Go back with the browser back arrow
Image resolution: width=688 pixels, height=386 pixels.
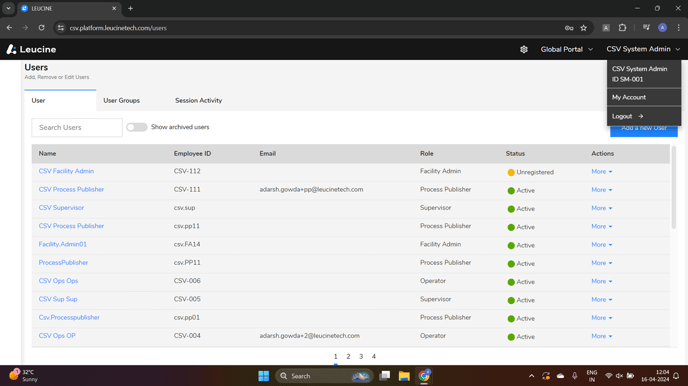(9, 28)
